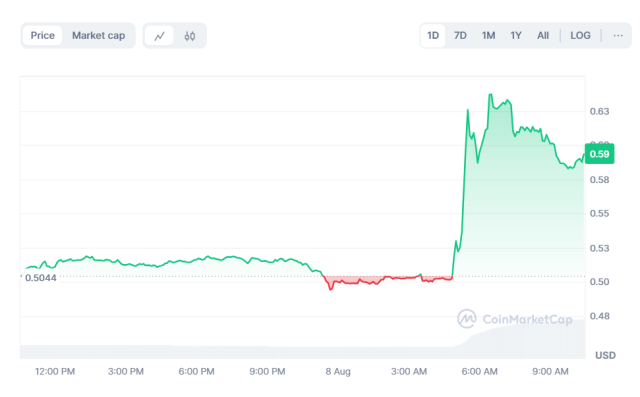Toggle LOG scale on the chart
Image resolution: width=640 pixels, height=397 pixels.
point(580,35)
